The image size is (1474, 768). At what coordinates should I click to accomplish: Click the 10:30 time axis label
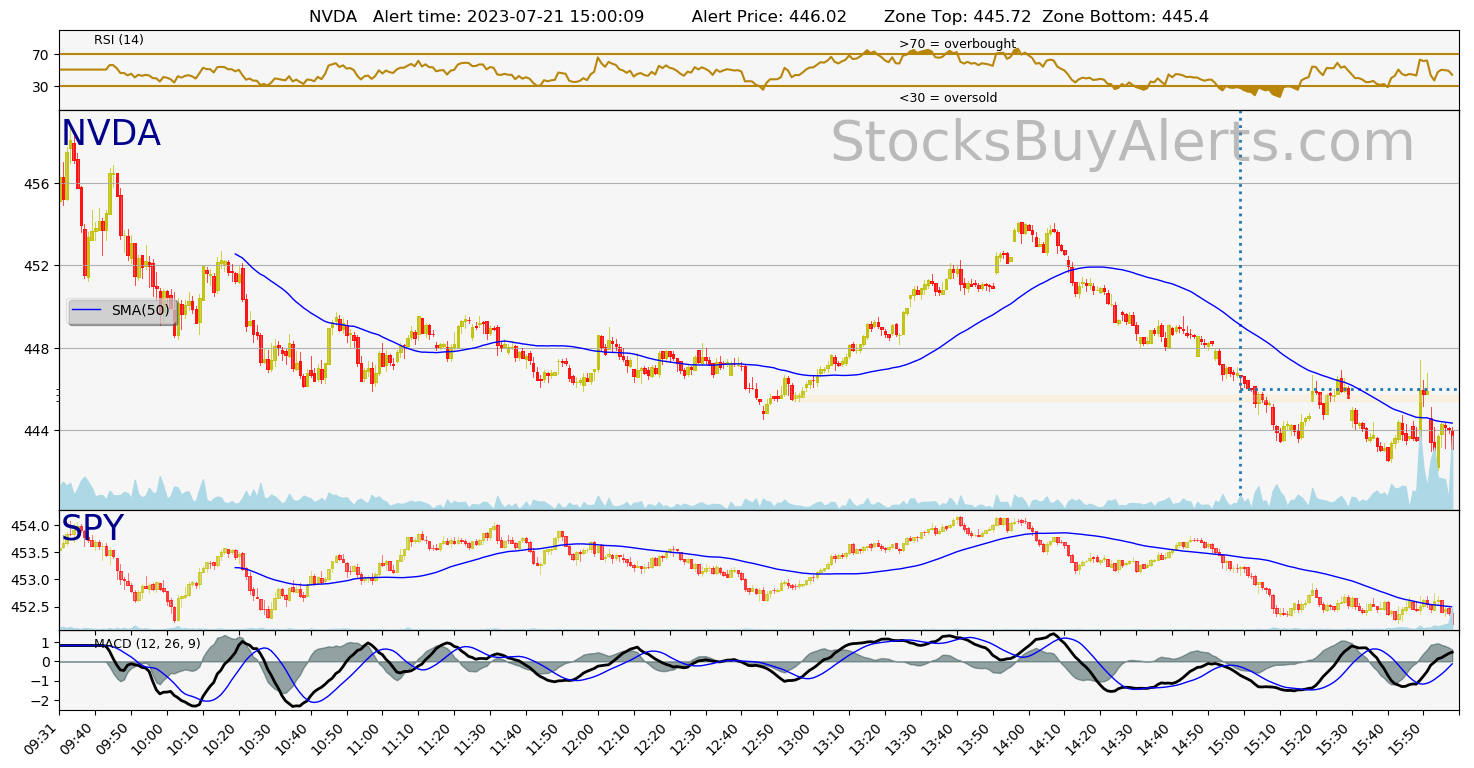(x=259, y=737)
